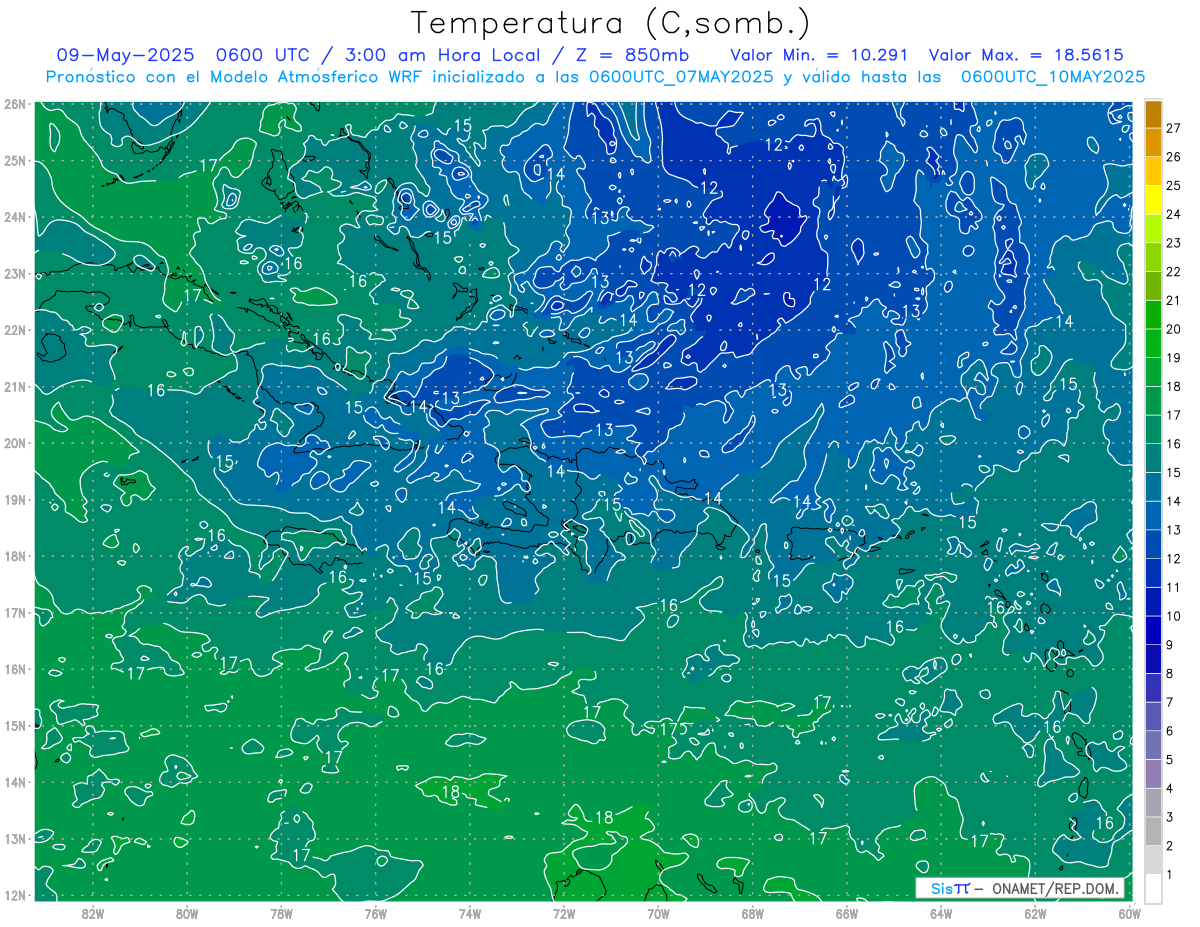The width and height of the screenshot is (1200, 927).
Task: Click the 'Temperatura (C,somb.)' chart title
Action: [x=610, y=24]
